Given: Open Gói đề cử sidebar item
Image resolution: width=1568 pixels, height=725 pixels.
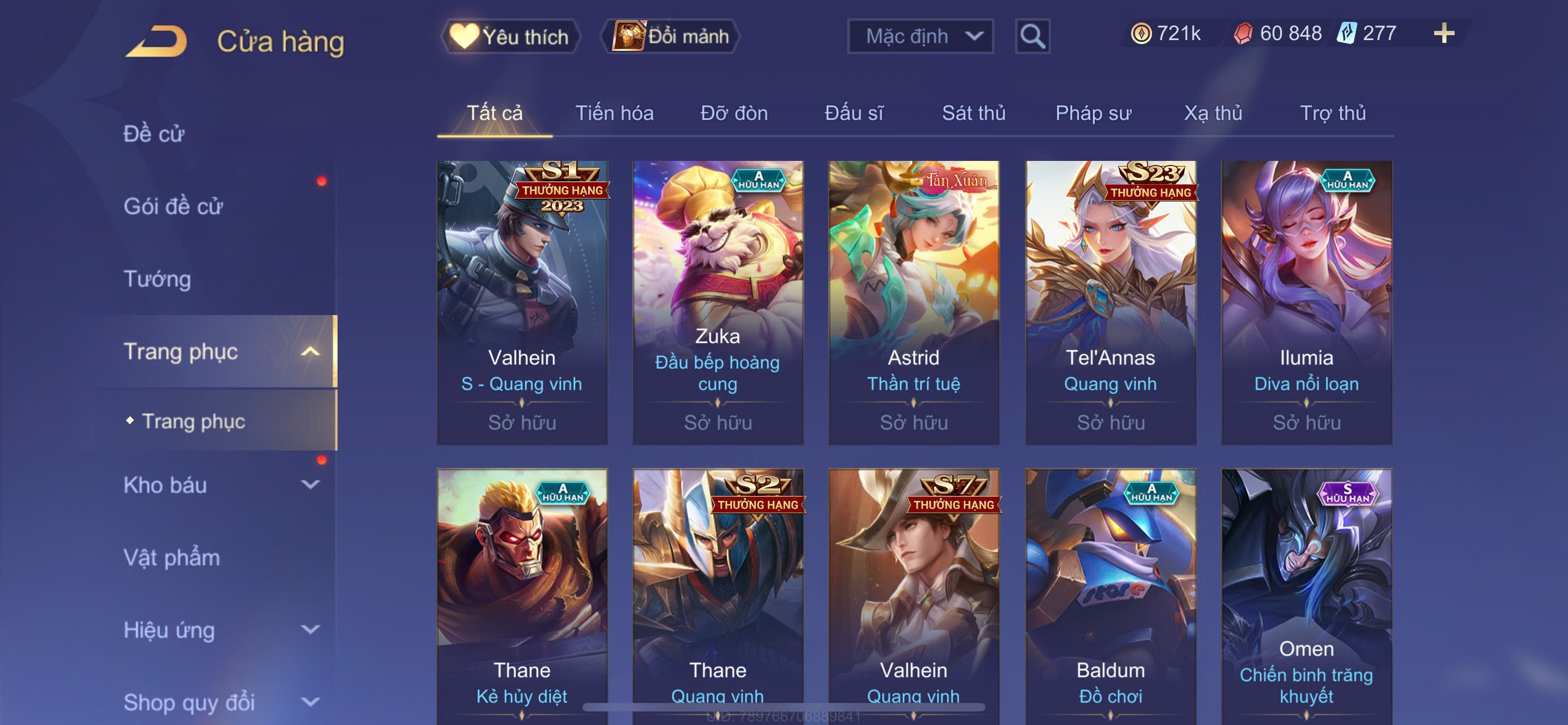Looking at the screenshot, I should (173, 206).
